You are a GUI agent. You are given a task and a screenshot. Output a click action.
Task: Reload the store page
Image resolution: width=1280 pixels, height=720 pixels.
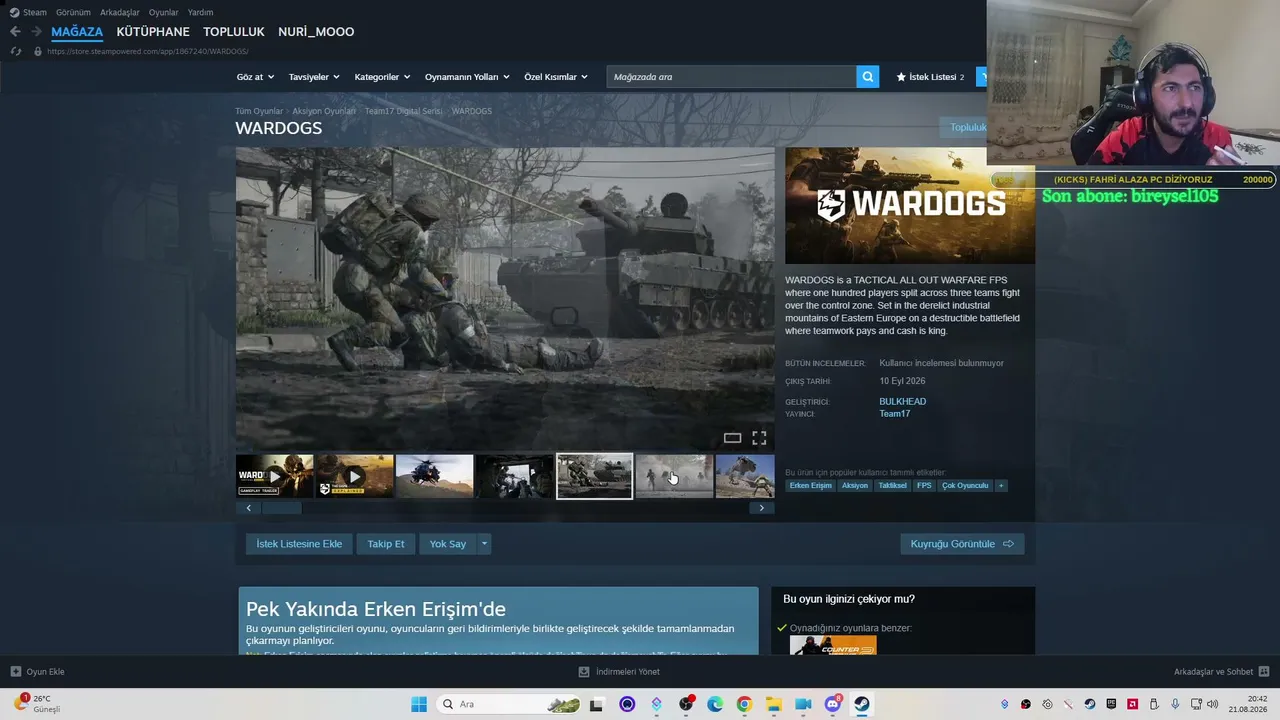(15, 51)
